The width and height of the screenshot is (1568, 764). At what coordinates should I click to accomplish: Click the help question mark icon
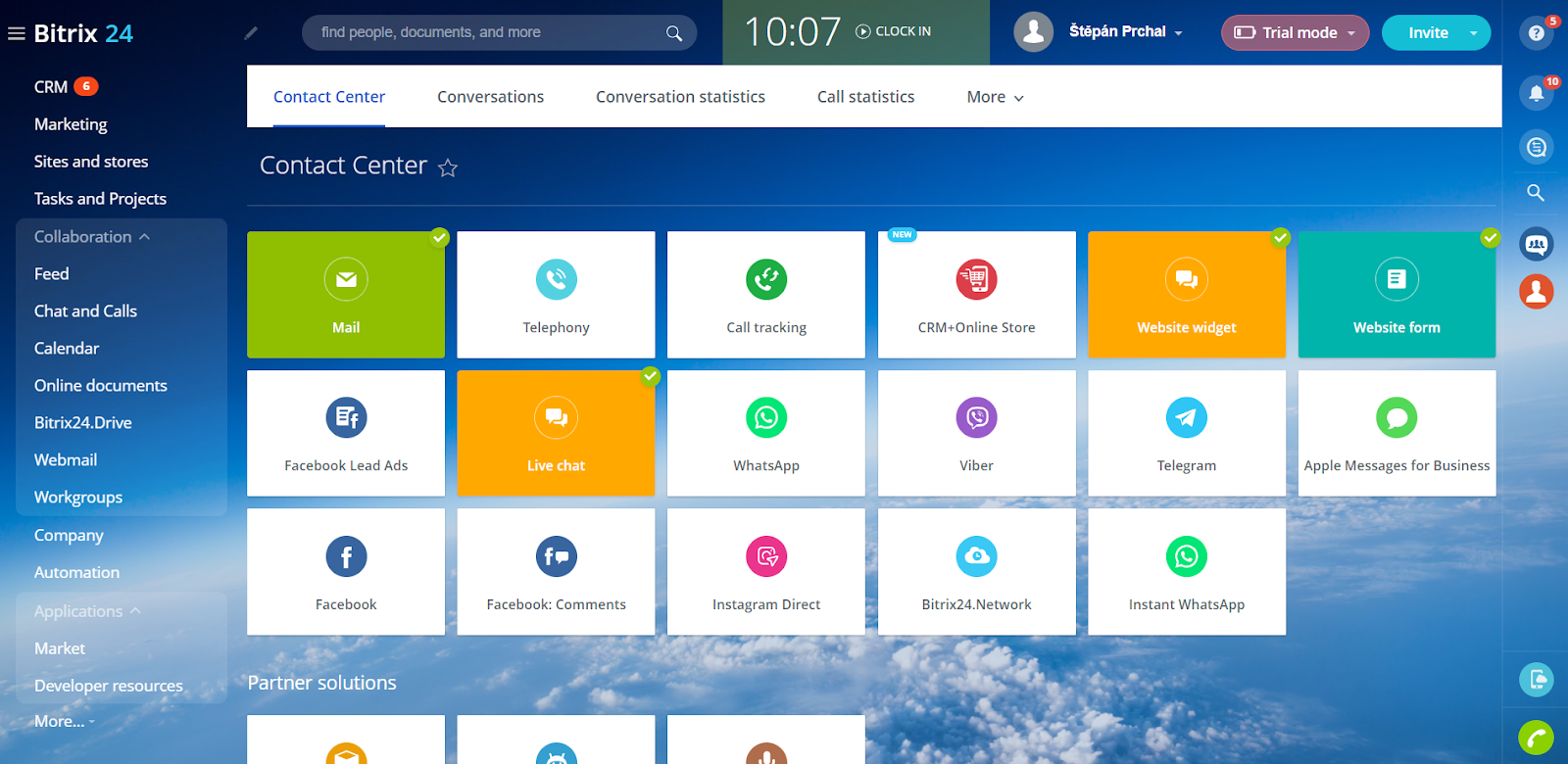coord(1536,33)
